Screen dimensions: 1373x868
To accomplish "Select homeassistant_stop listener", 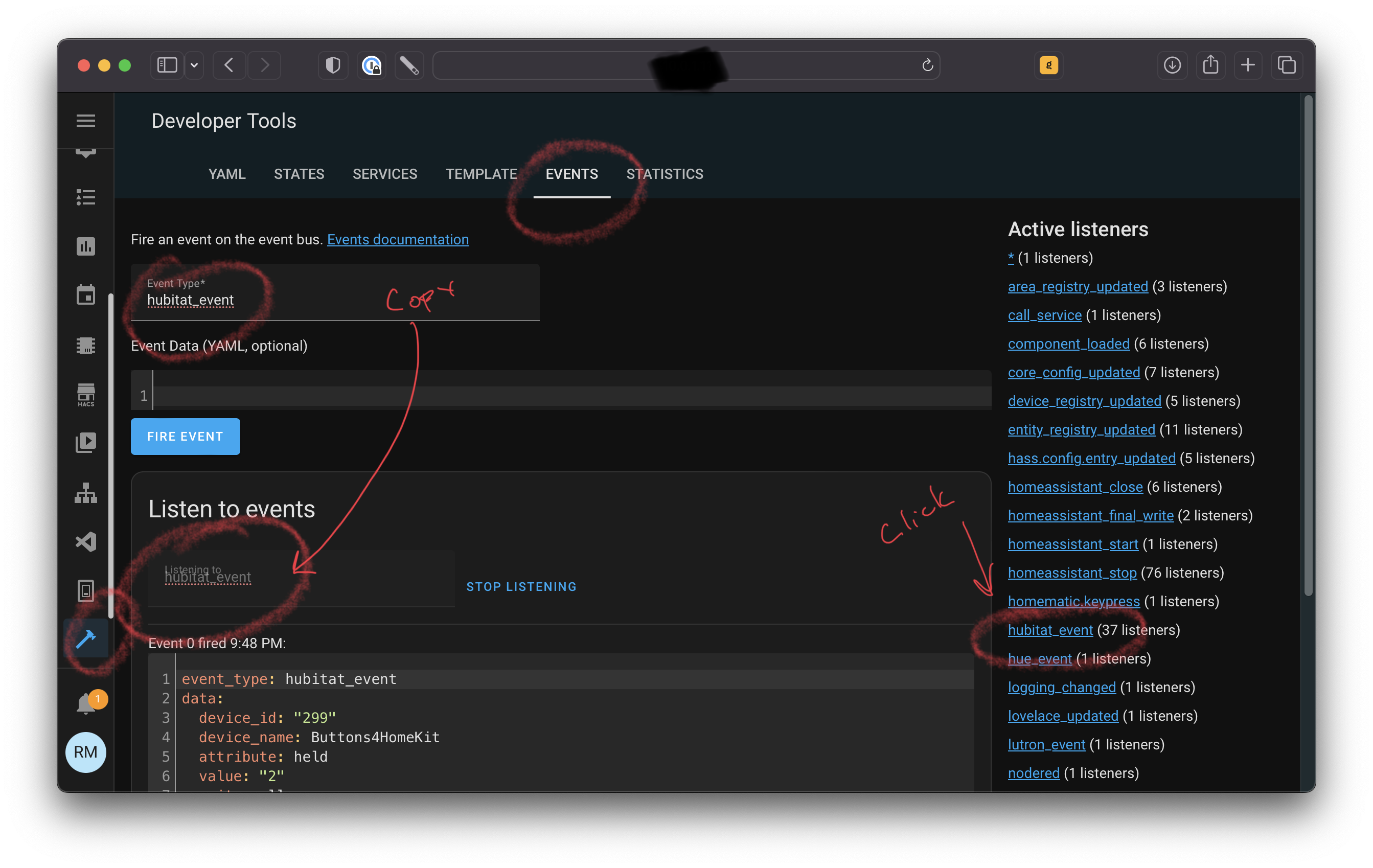I will coord(1072,573).
